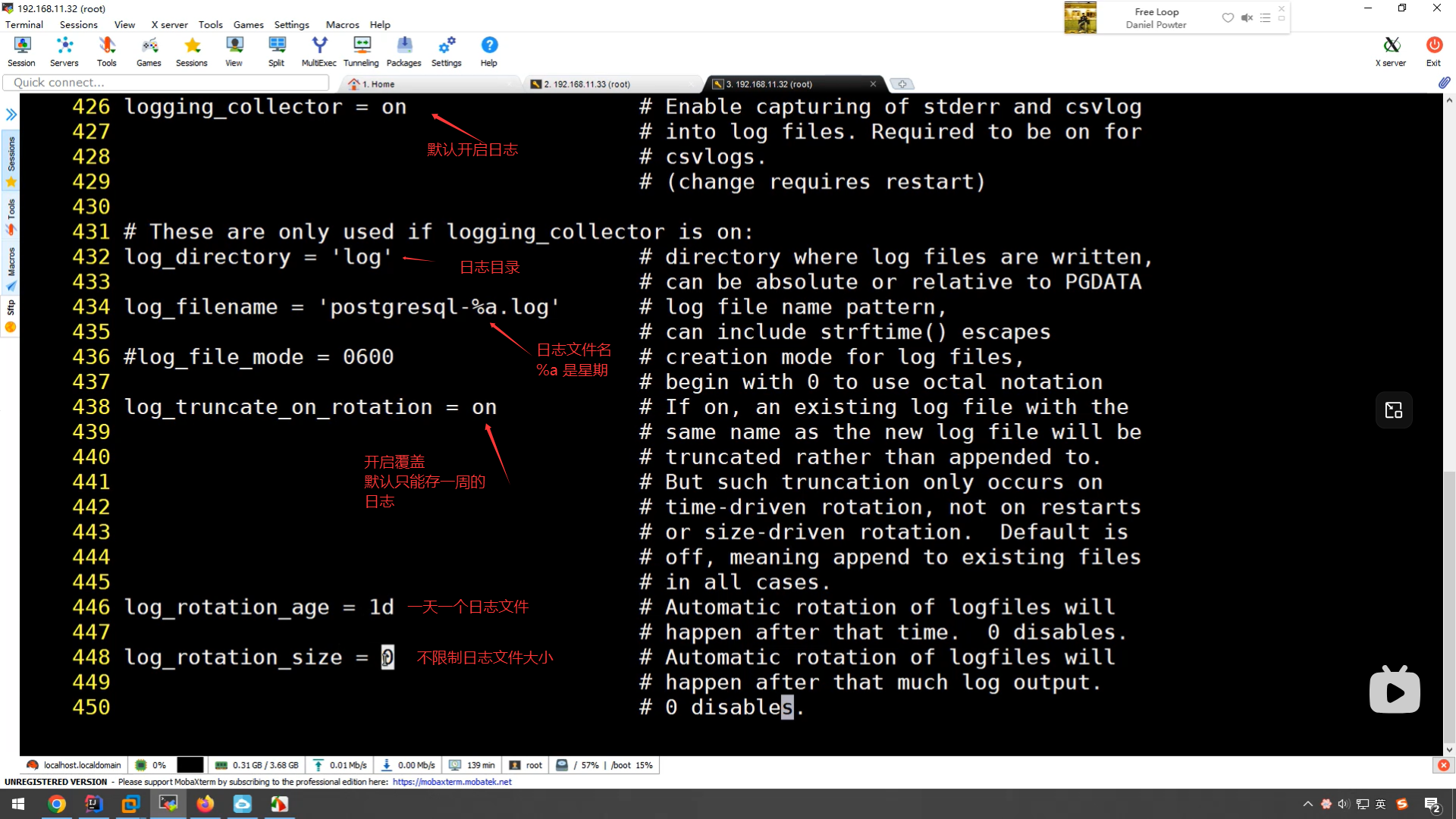This screenshot has height=819, width=1456.
Task: Expand the left sidebar chevron
Action: click(11, 115)
